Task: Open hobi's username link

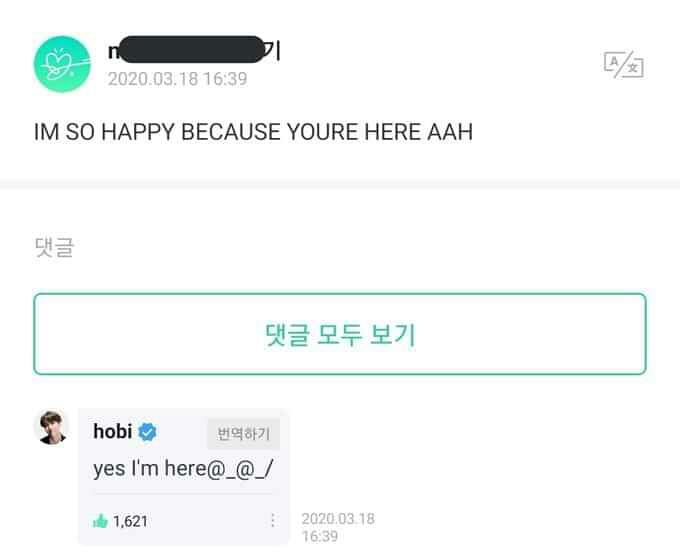Action: pyautogui.click(x=113, y=431)
